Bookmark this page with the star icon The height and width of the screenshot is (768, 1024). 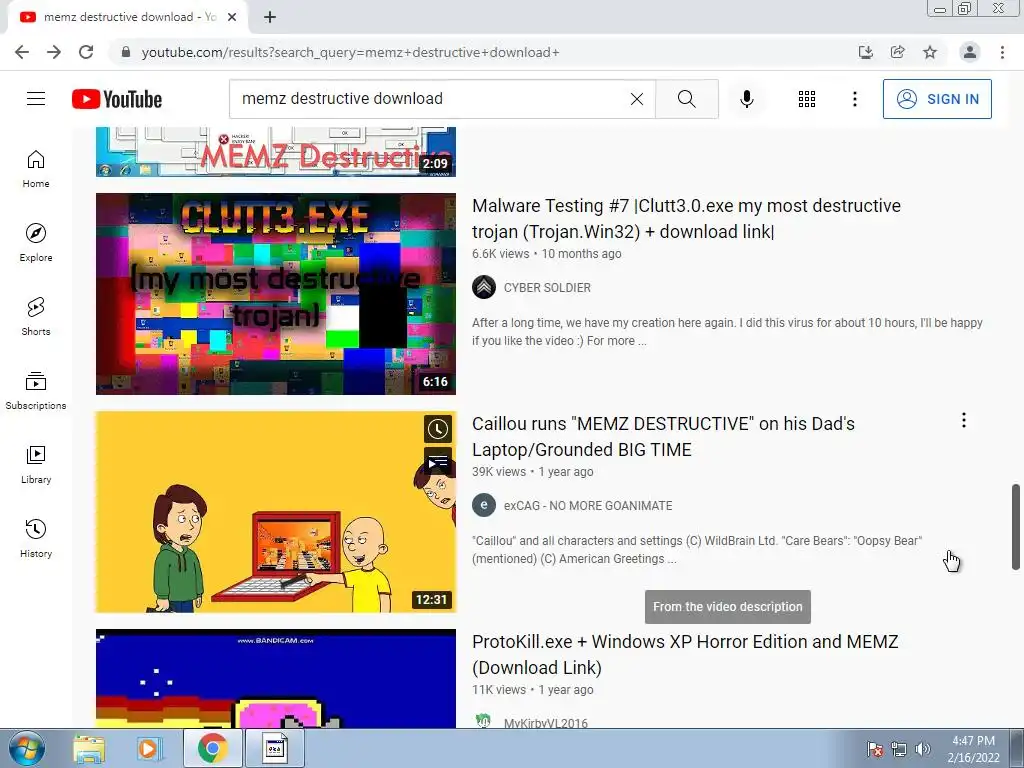coord(930,52)
